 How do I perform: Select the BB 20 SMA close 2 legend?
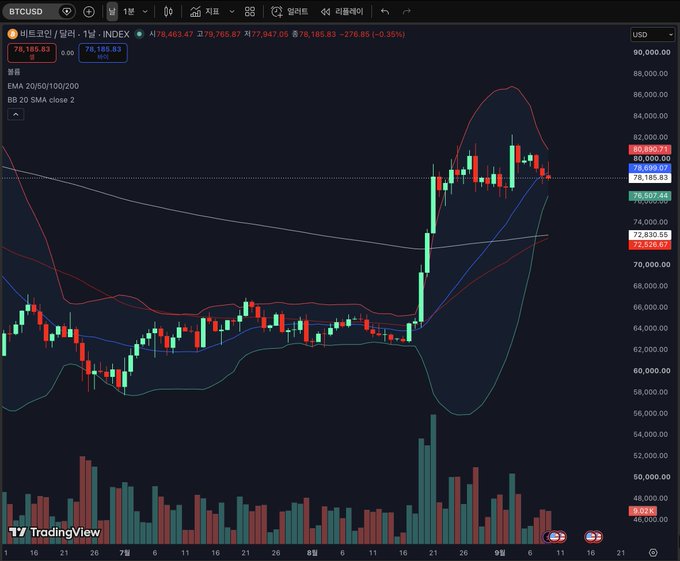click(41, 100)
